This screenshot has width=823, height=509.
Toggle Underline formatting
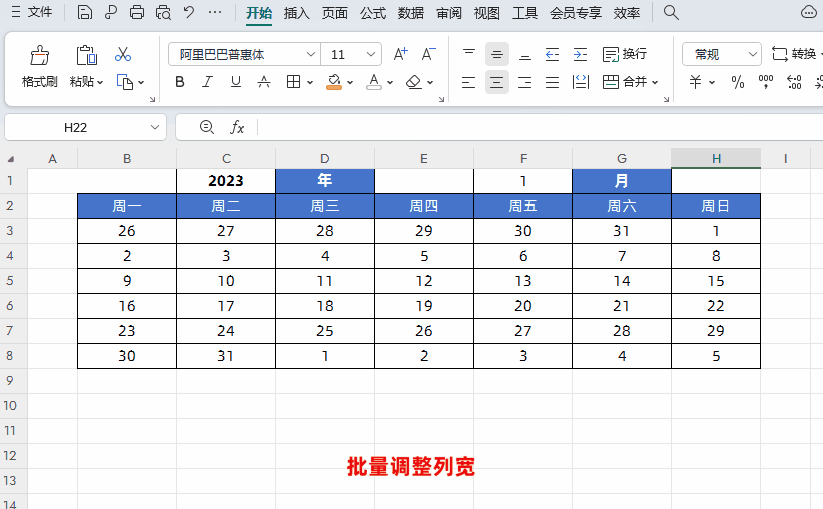point(236,81)
